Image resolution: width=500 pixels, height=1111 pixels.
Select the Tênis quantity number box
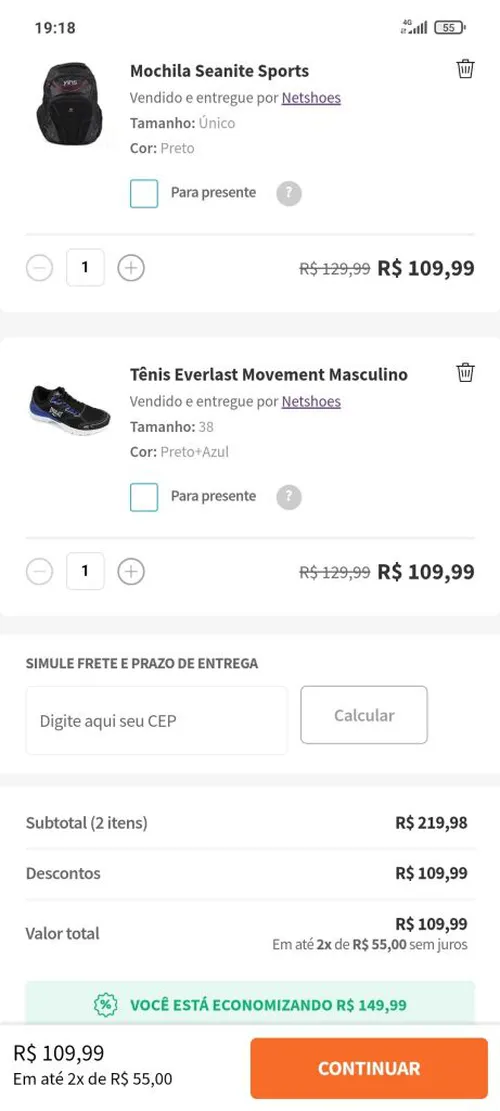(86, 571)
